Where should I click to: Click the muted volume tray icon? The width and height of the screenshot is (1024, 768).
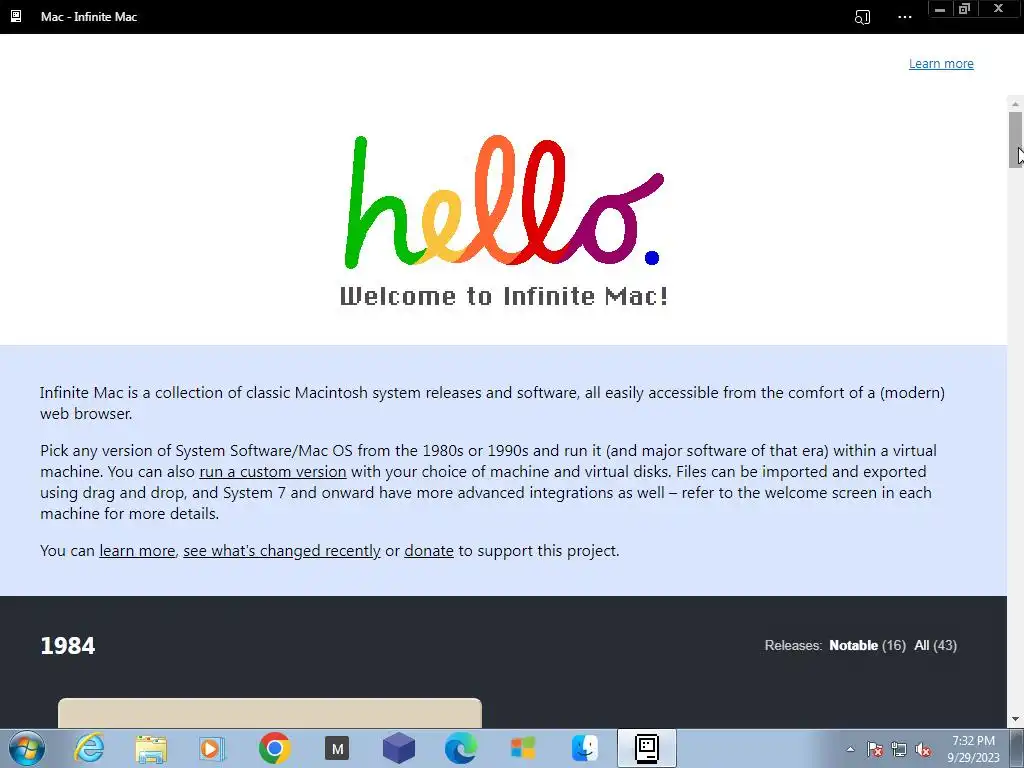[x=923, y=749]
